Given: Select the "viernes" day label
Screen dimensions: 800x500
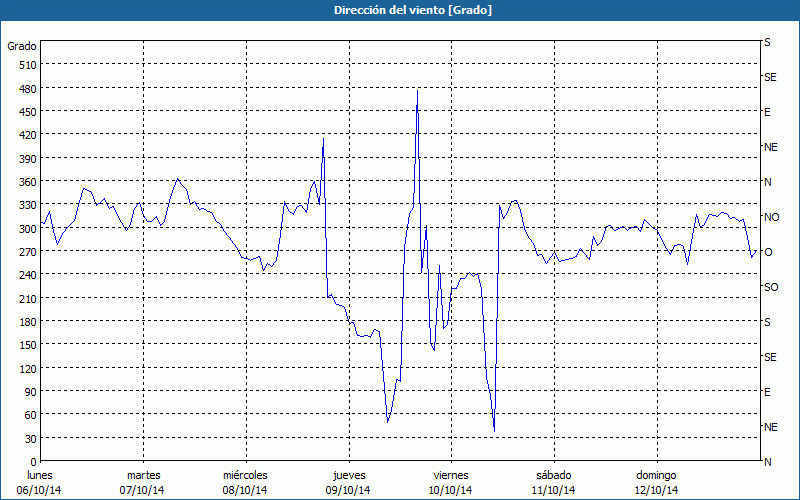Looking at the screenshot, I should coord(451,475).
